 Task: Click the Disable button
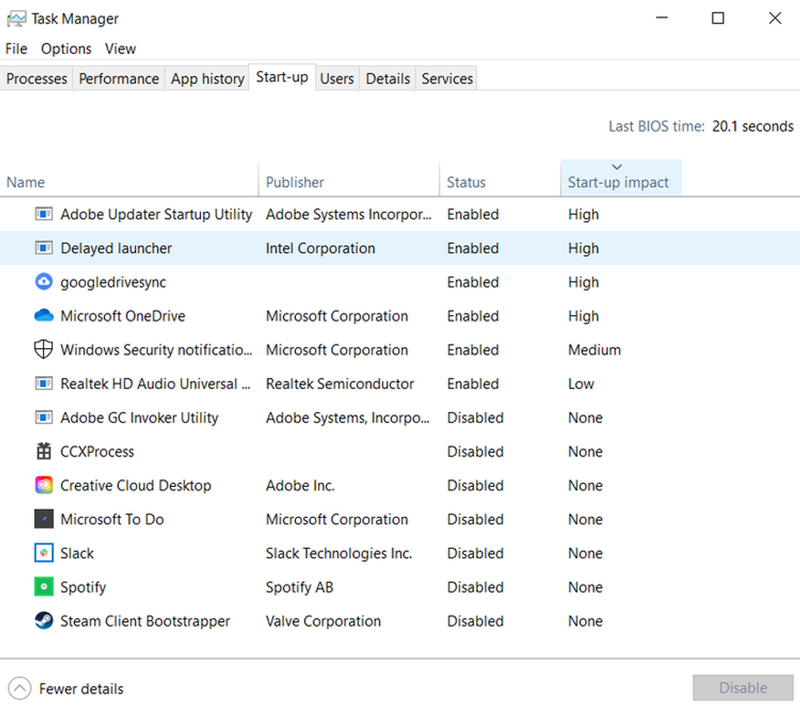click(742, 688)
